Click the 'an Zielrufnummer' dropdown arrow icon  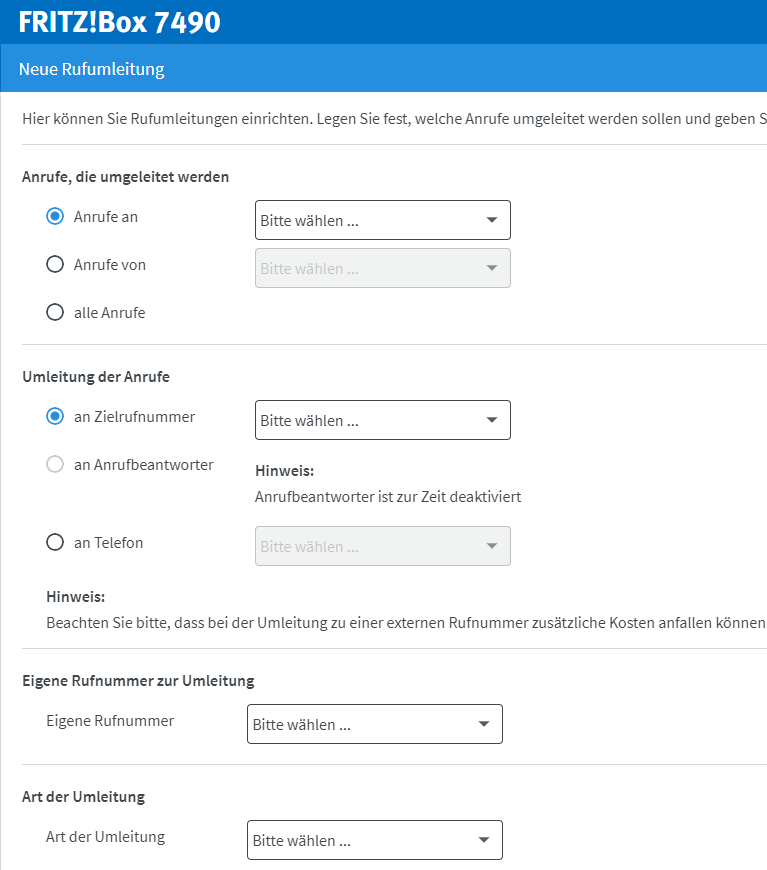click(x=491, y=420)
